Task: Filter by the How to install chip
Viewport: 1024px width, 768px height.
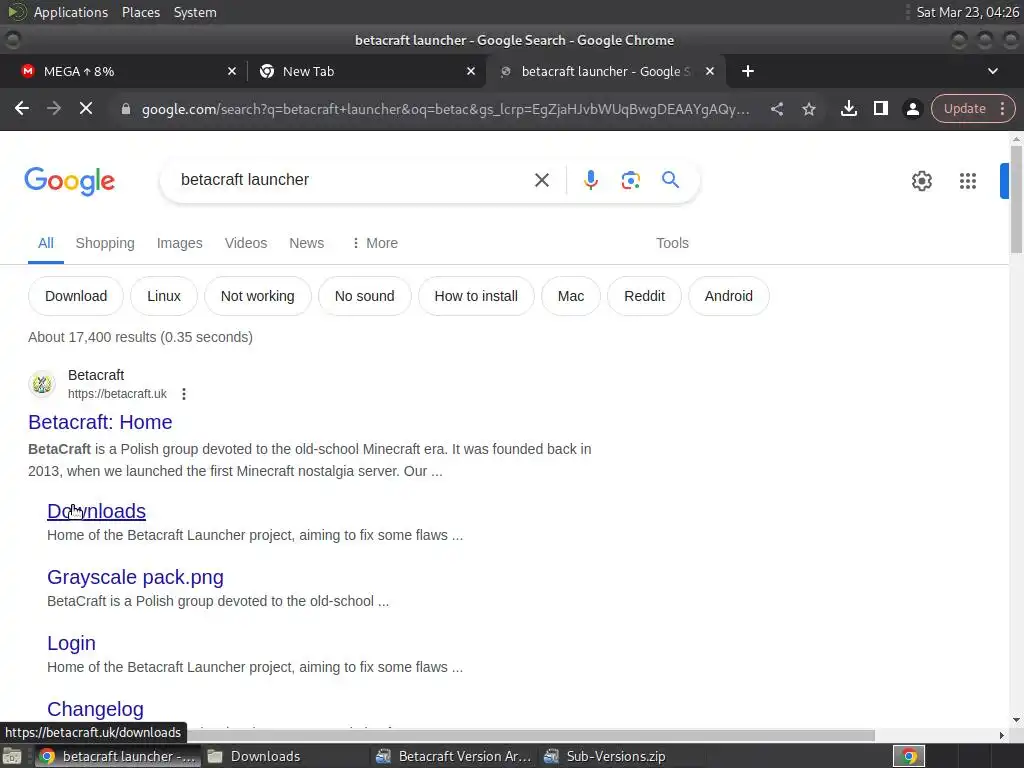Action: click(476, 296)
